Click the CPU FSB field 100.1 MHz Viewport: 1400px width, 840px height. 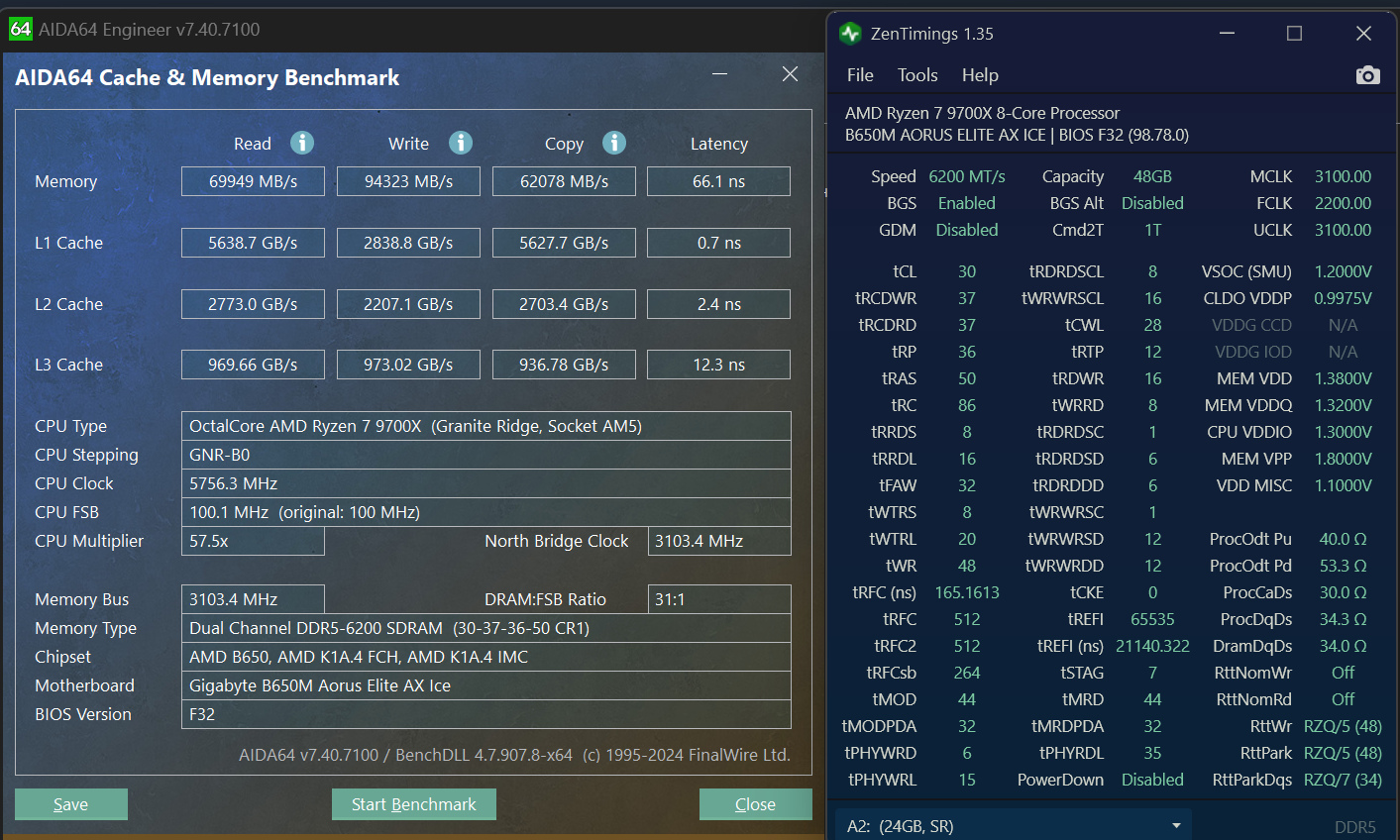coord(486,512)
